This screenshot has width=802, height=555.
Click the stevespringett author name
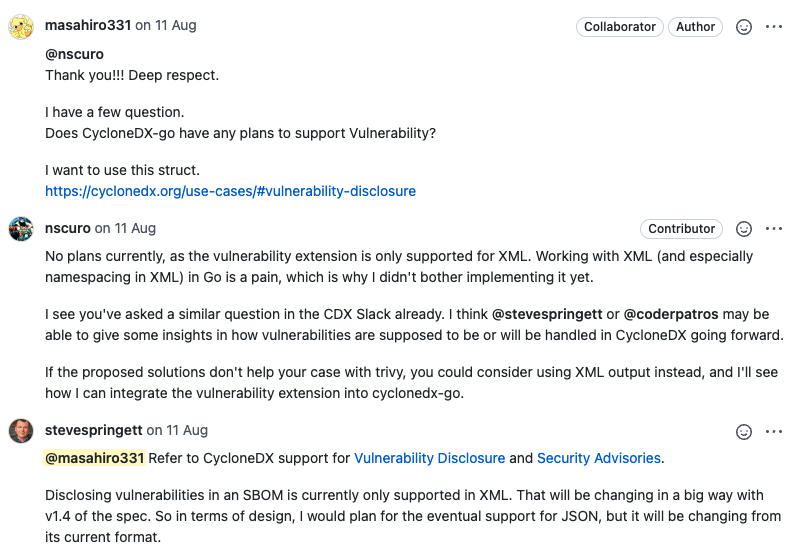[x=94, y=430]
